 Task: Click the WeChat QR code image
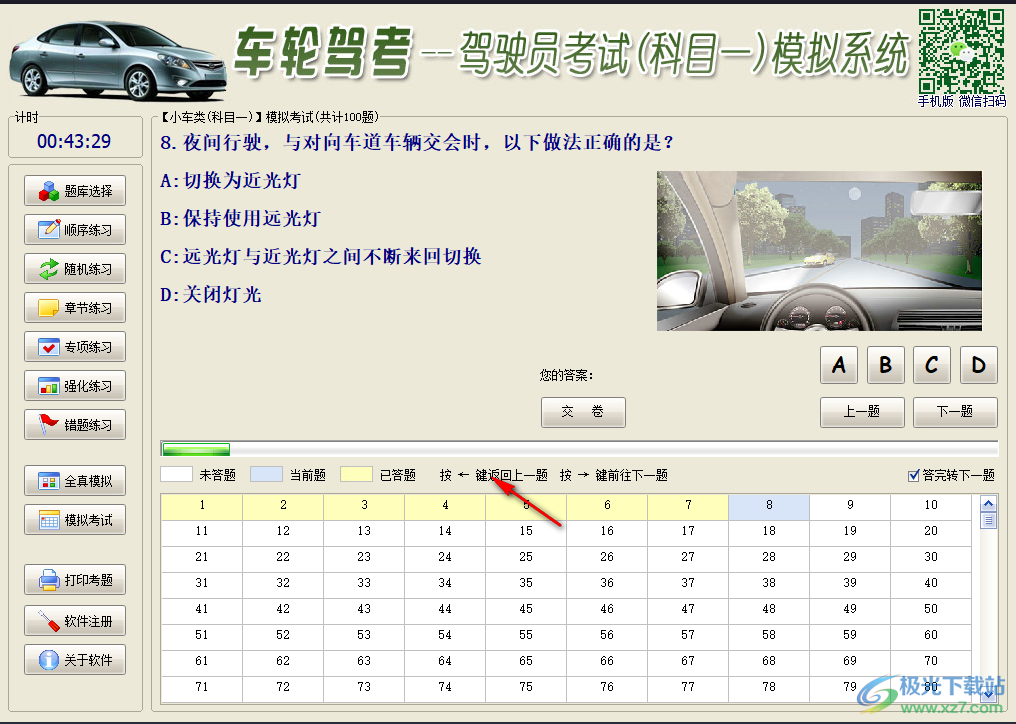[962, 51]
